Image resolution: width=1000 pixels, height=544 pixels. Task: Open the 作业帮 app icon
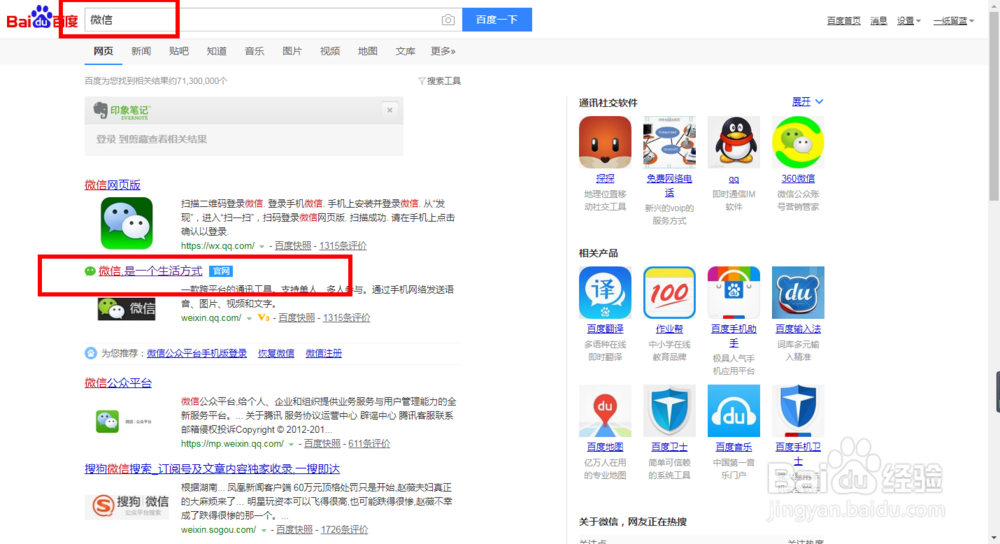(669, 293)
